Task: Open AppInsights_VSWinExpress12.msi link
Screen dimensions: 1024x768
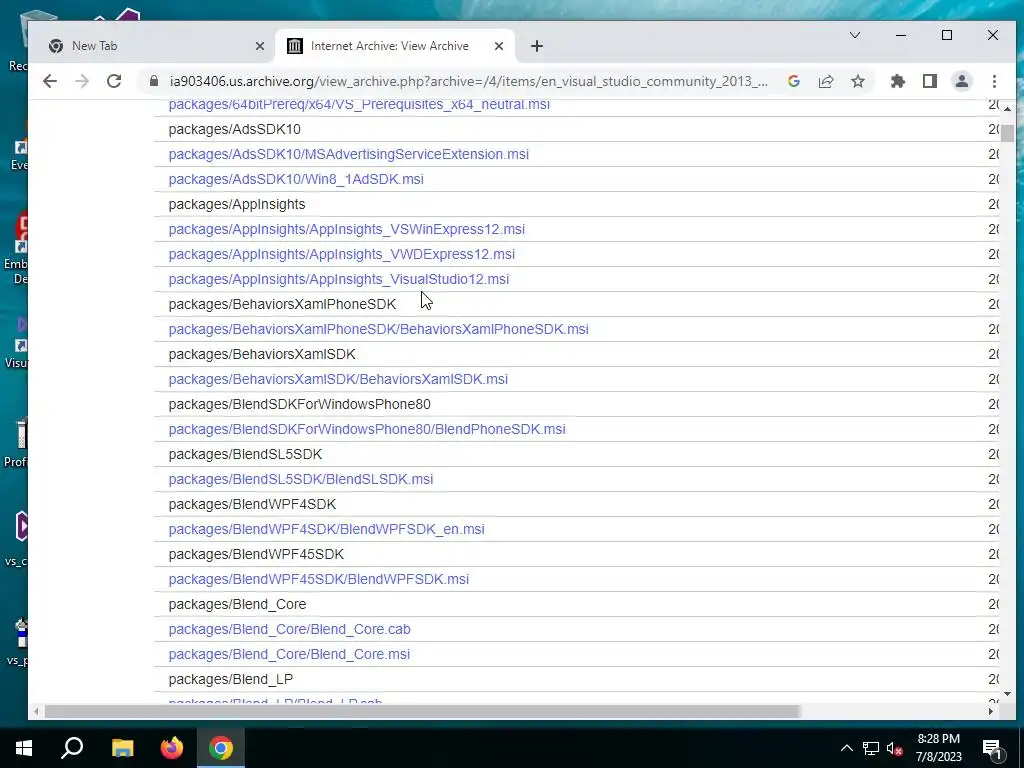Action: (346, 229)
